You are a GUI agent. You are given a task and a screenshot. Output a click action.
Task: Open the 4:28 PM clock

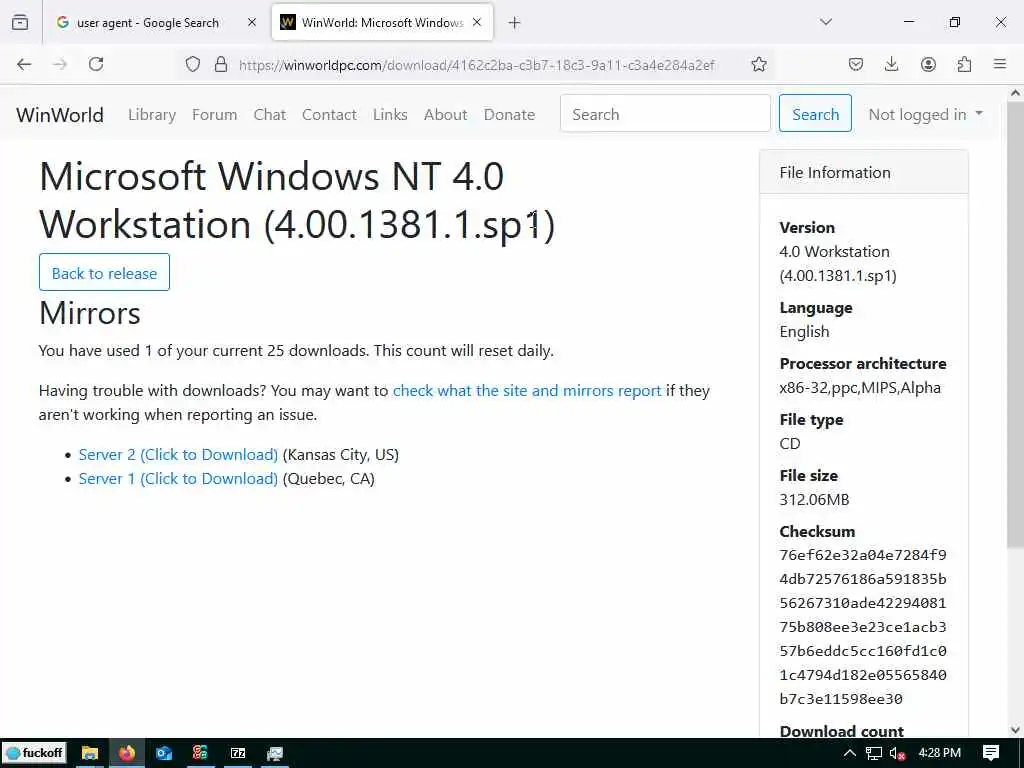click(940, 753)
